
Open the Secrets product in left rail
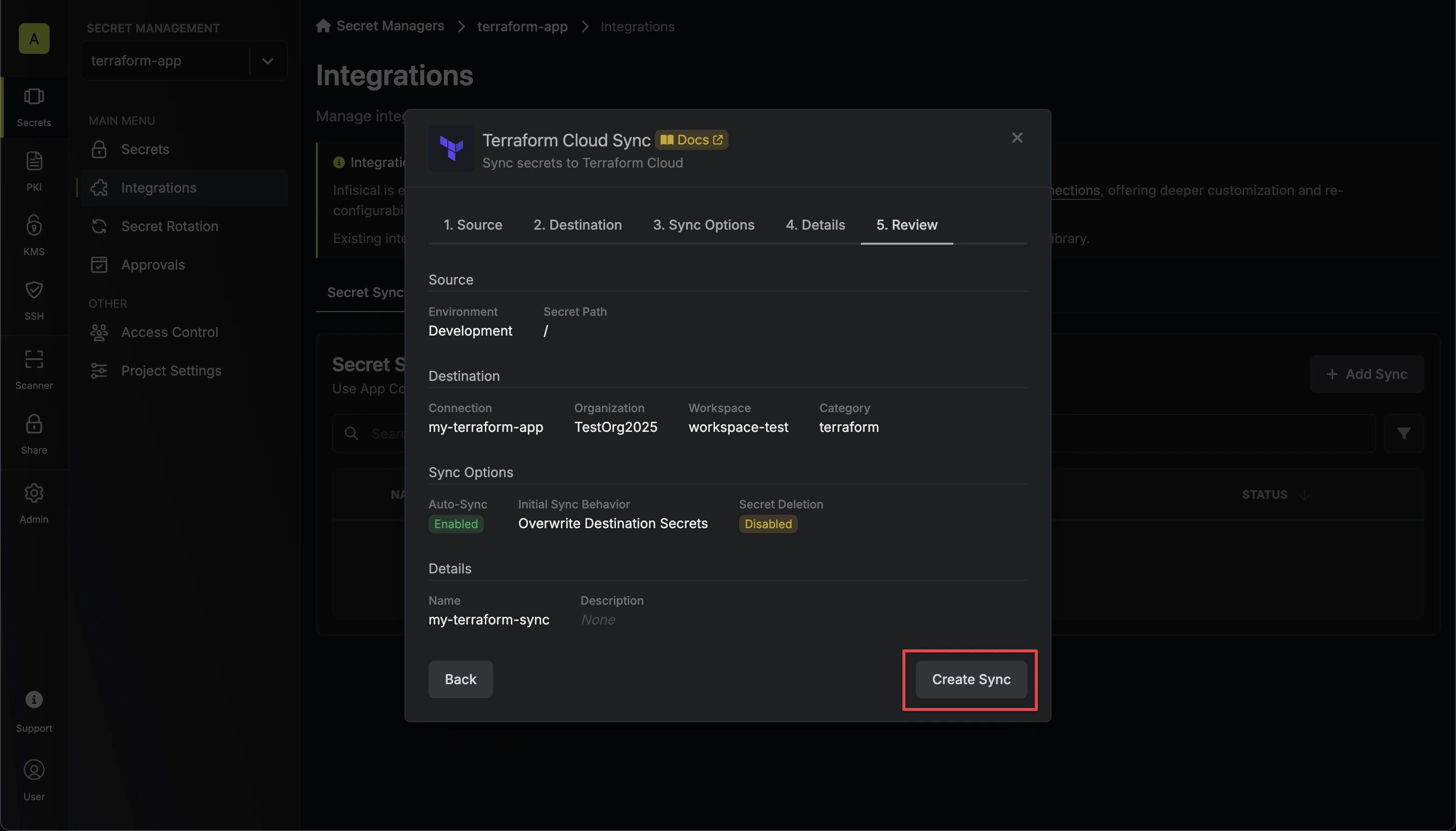pos(34,107)
